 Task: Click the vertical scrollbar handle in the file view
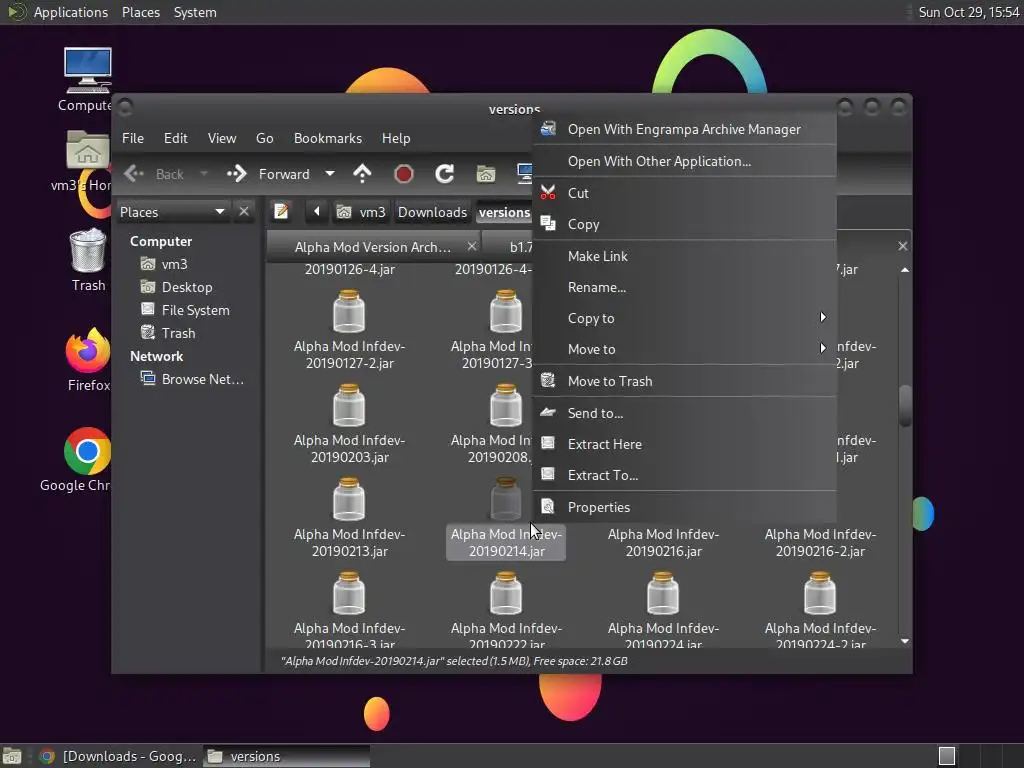tap(904, 406)
